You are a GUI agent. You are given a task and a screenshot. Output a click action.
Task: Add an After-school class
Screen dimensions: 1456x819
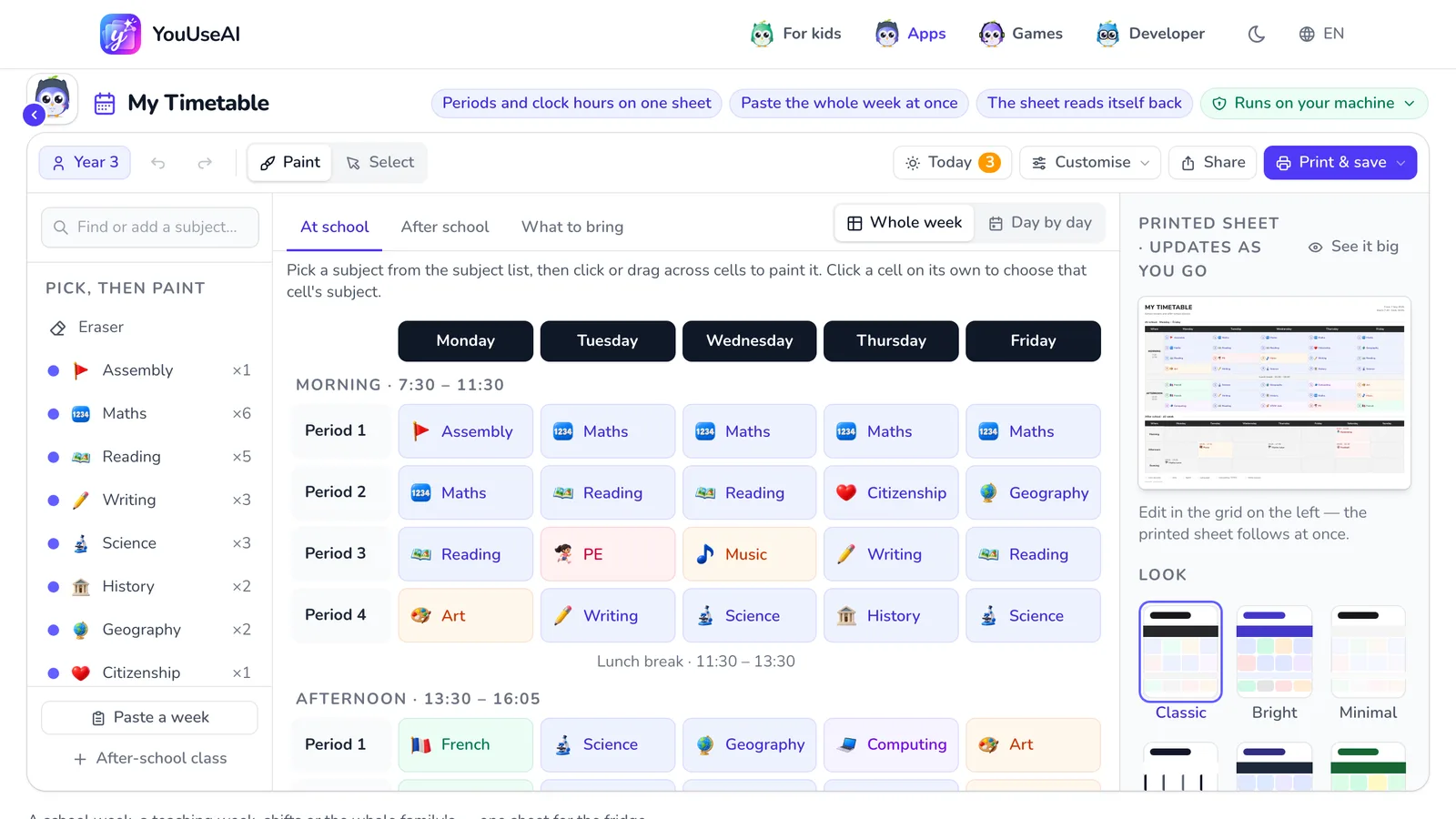[150, 759]
